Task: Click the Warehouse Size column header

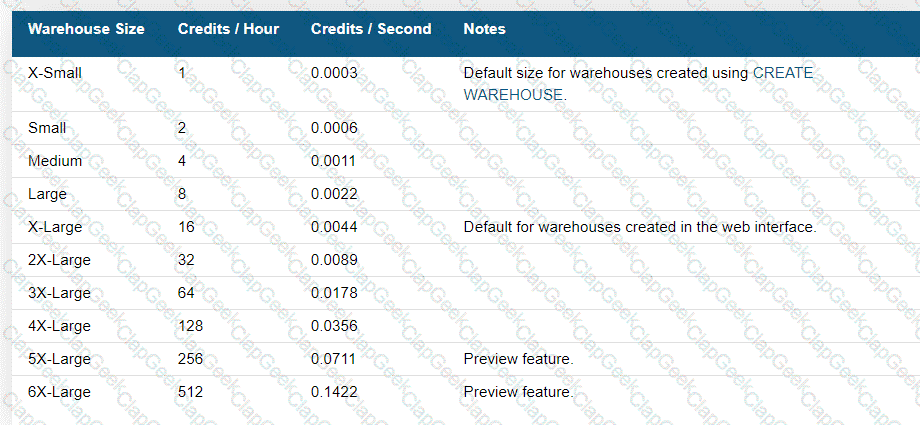Action: 86,29
